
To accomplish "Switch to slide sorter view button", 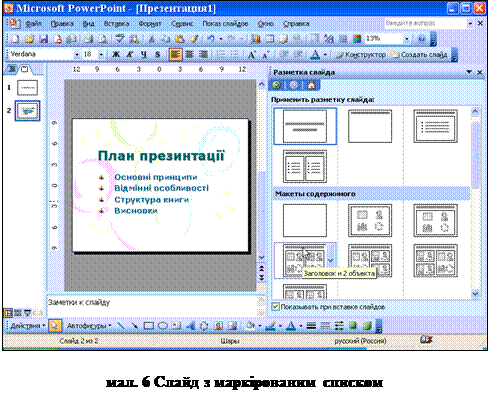I will (x=18, y=313).
